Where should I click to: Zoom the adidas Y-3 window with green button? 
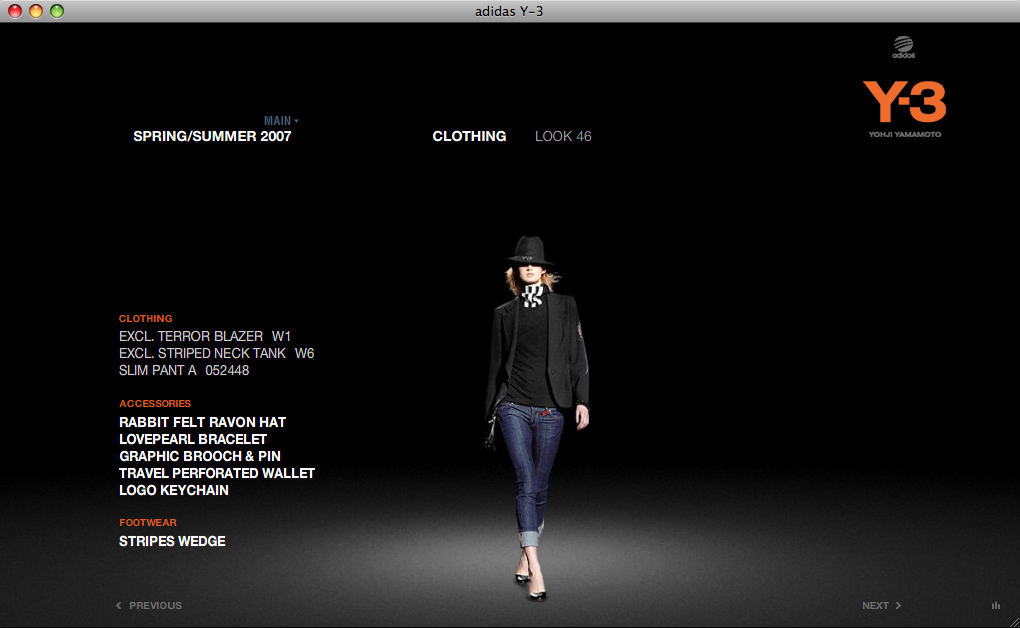[x=57, y=11]
